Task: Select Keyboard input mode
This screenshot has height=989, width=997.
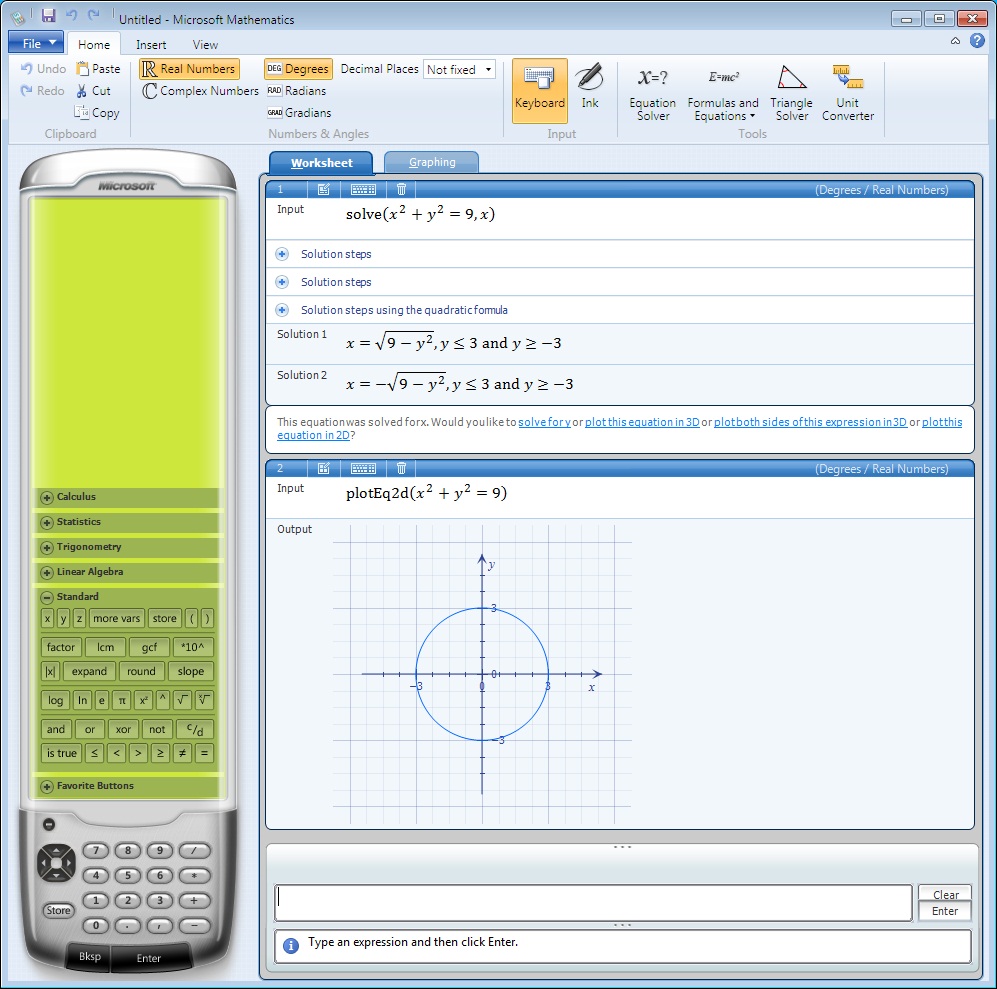Action: pyautogui.click(x=539, y=91)
